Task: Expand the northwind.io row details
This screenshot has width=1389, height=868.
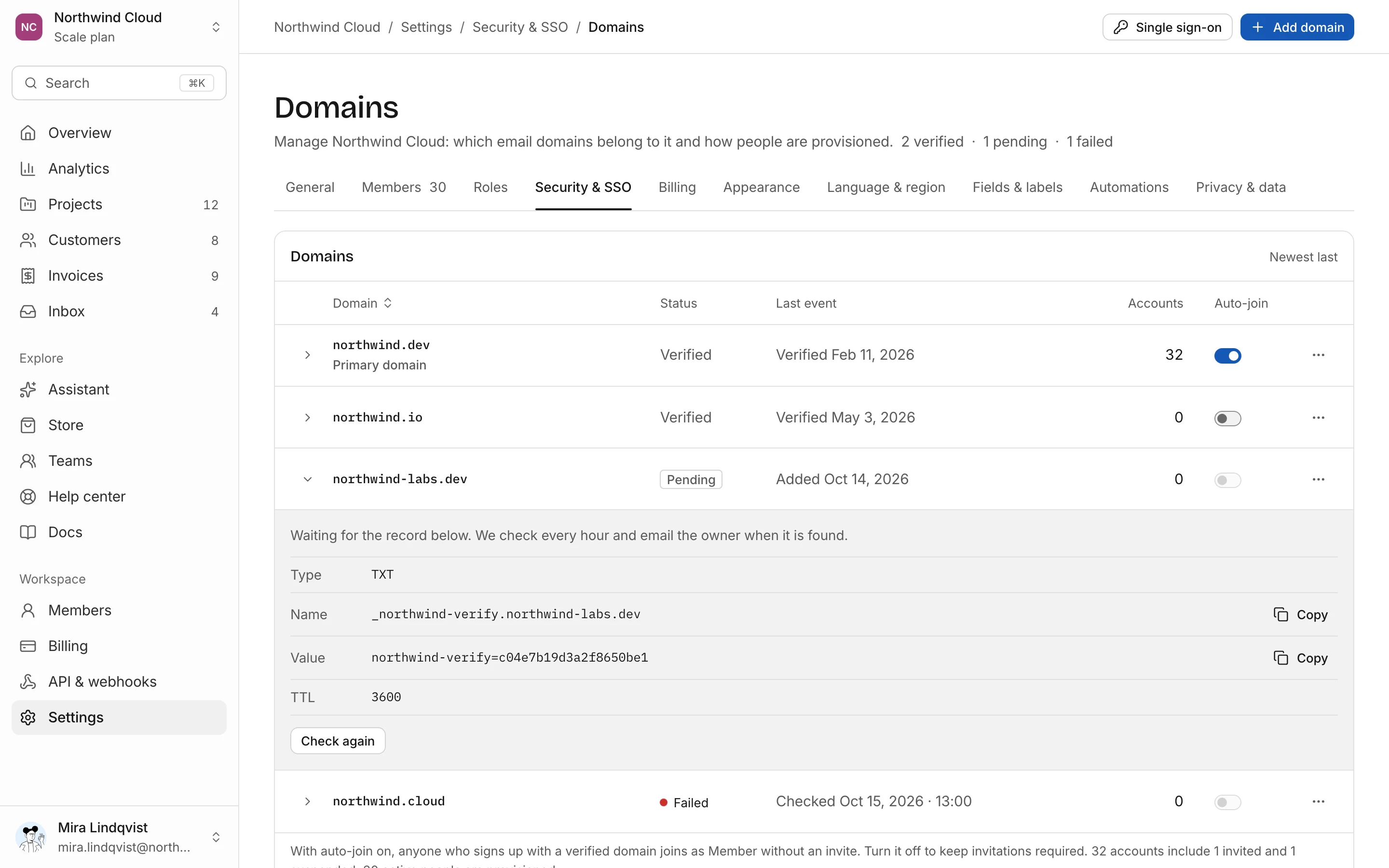Action: [308, 417]
